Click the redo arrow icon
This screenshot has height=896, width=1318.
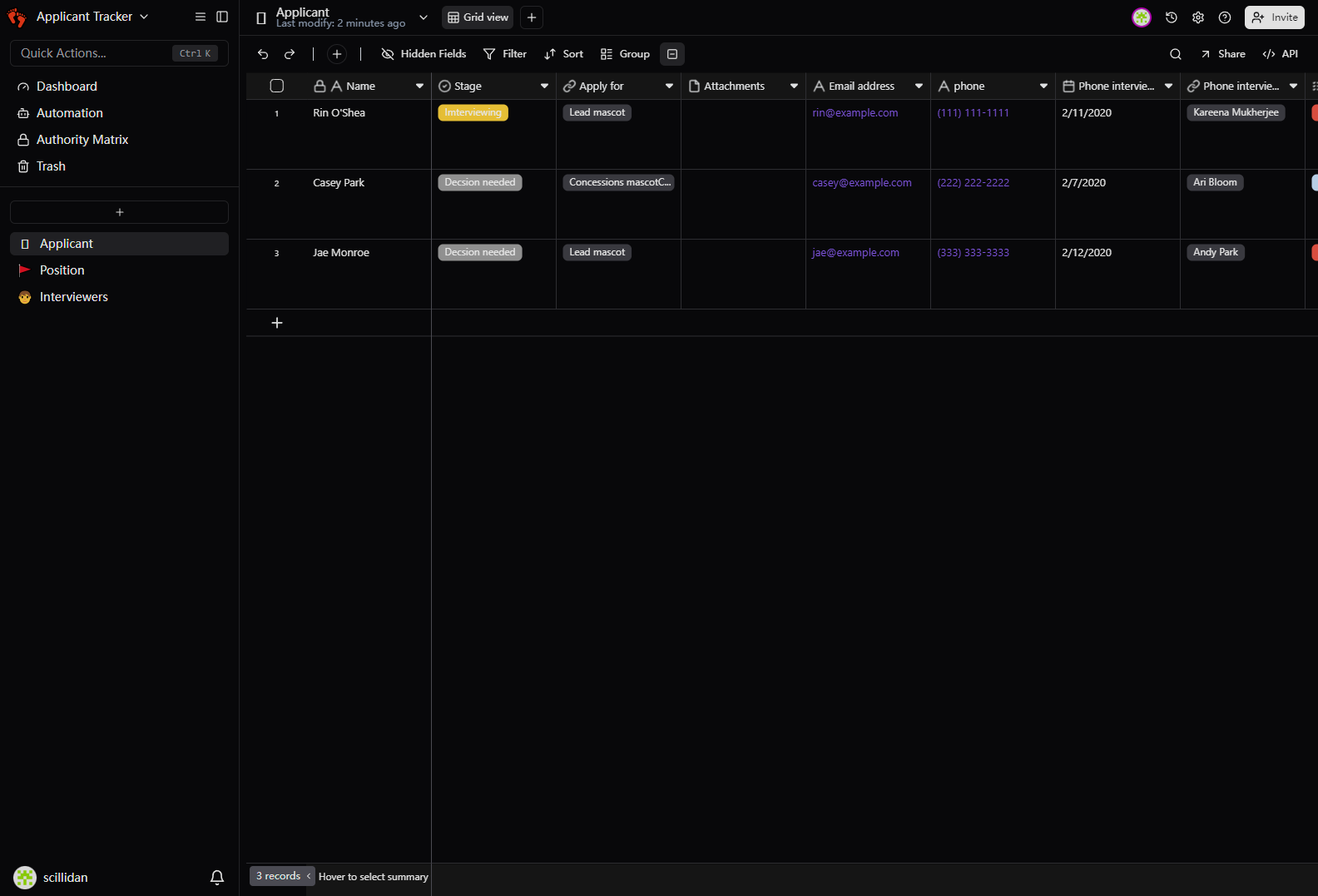(x=290, y=54)
